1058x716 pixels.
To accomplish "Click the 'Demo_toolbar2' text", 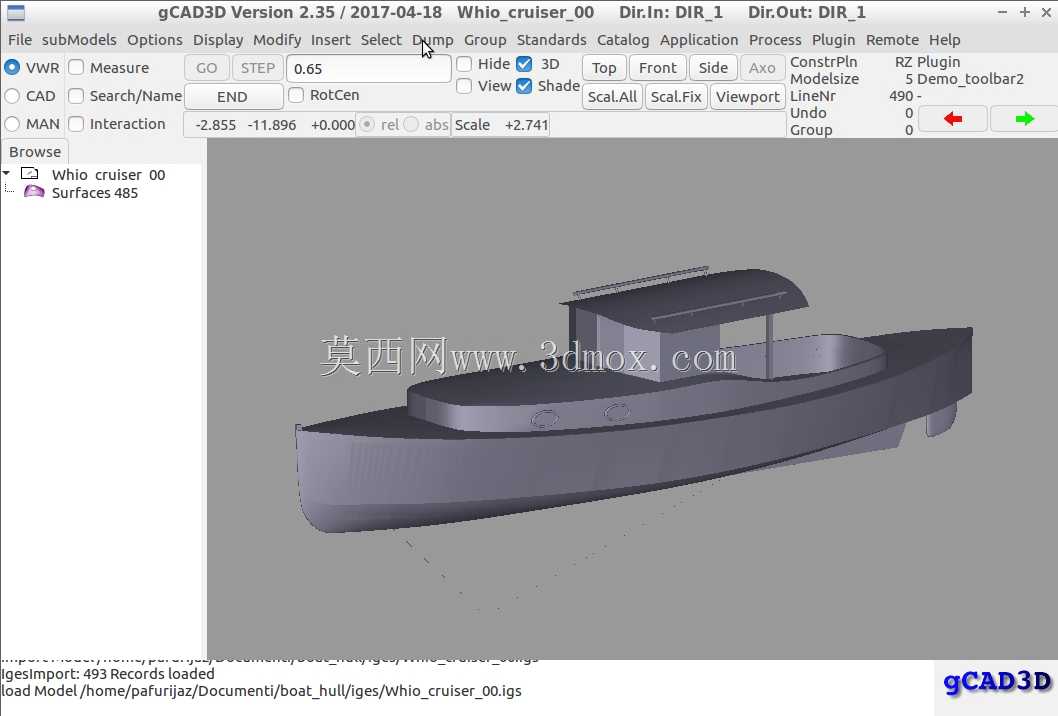I will click(x=970, y=79).
